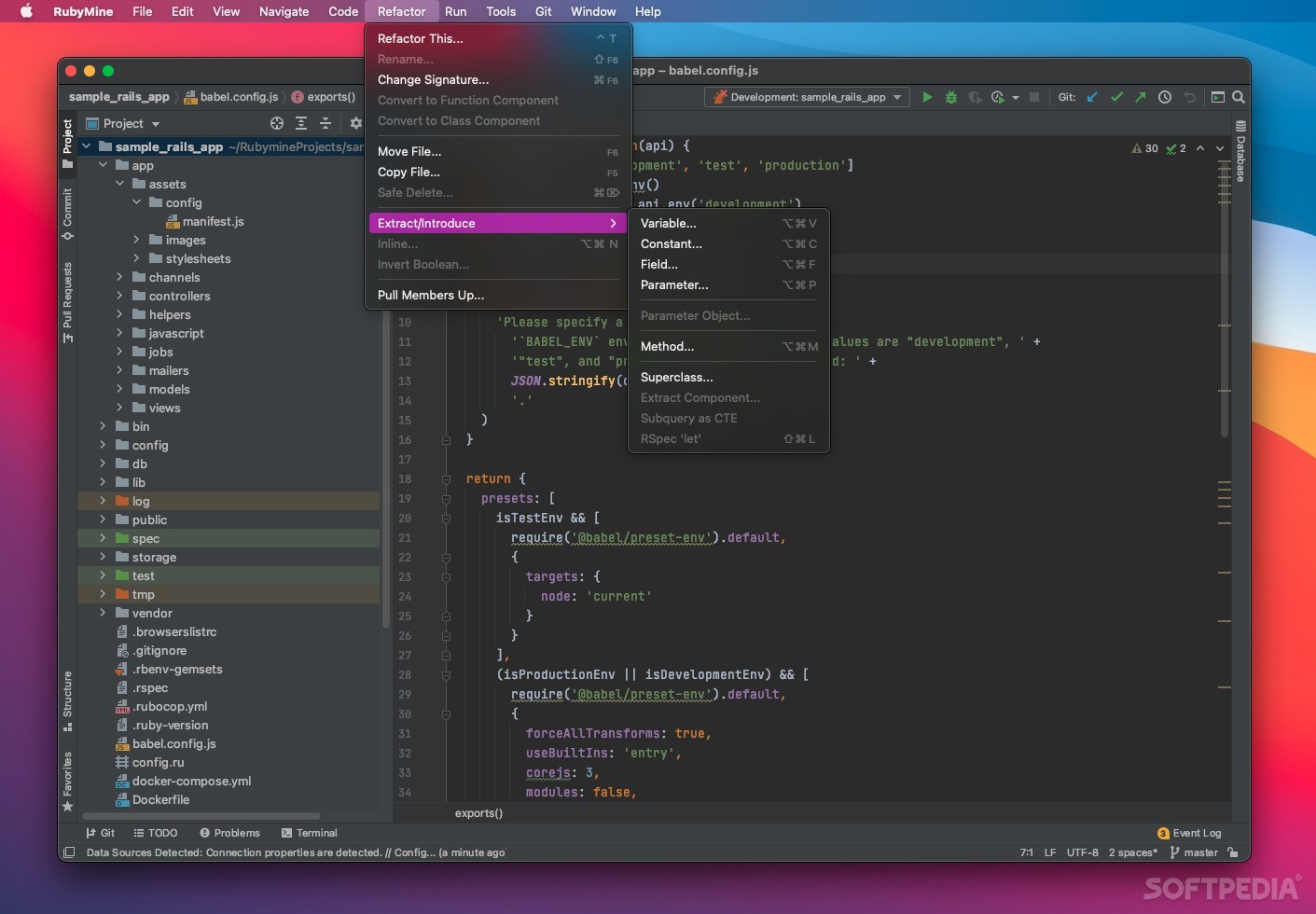This screenshot has width=1316, height=914.
Task: Rollback changes with the undo arrow
Action: (1189, 97)
